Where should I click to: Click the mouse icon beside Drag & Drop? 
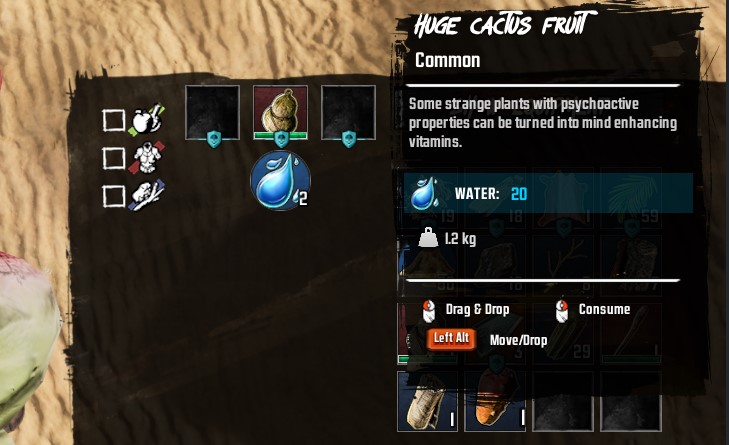pyautogui.click(x=429, y=311)
